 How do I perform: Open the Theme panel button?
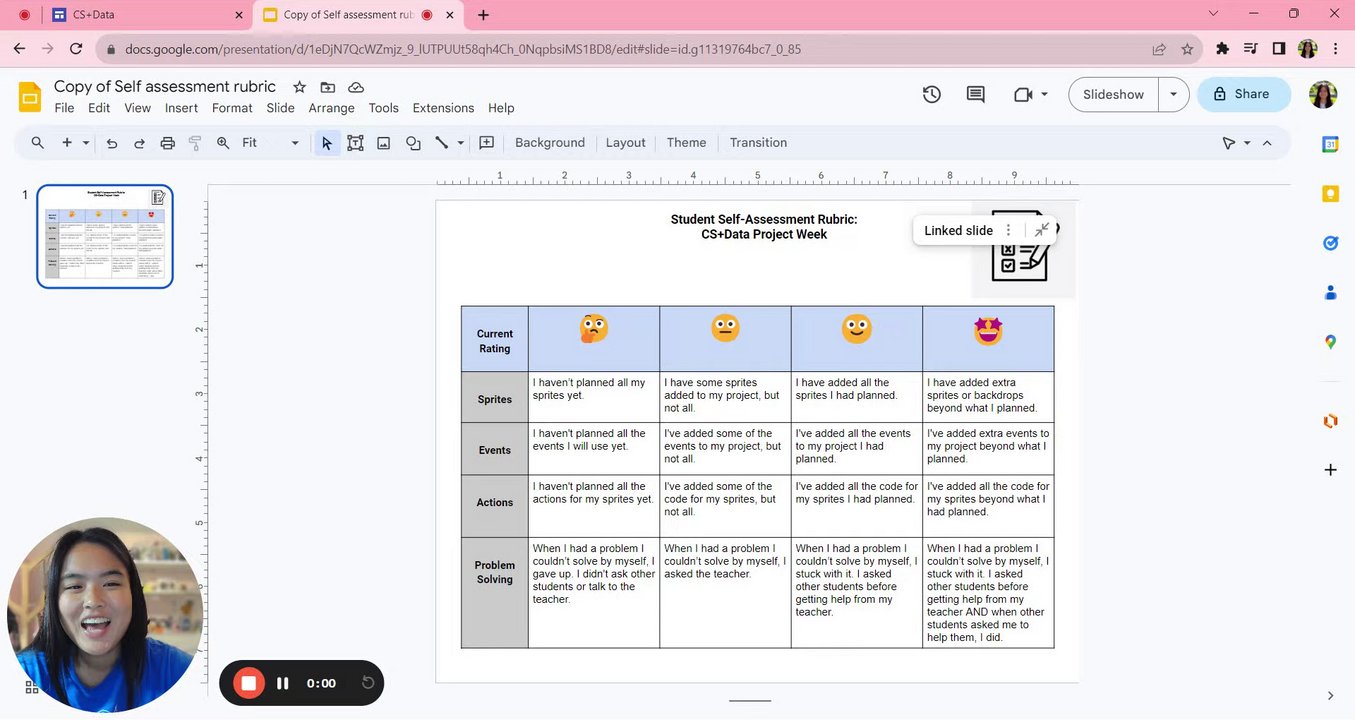click(x=686, y=143)
